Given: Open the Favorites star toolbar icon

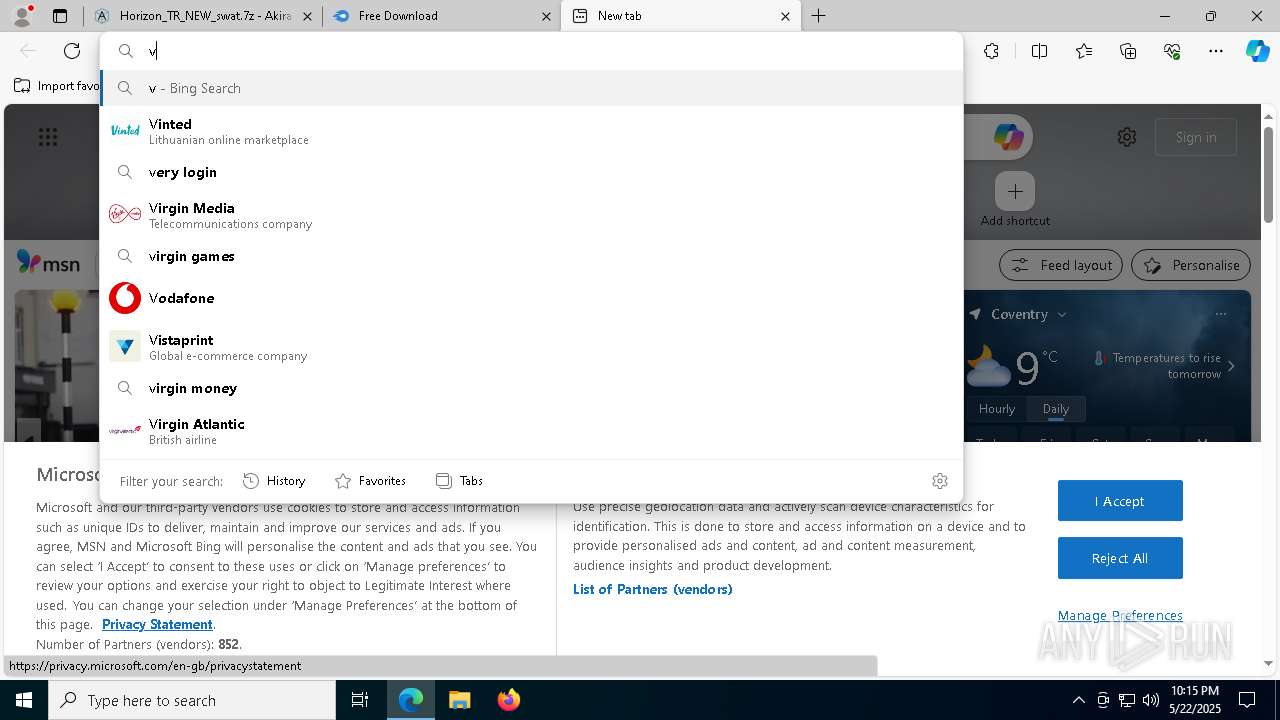Looking at the screenshot, I should coord(1084,51).
